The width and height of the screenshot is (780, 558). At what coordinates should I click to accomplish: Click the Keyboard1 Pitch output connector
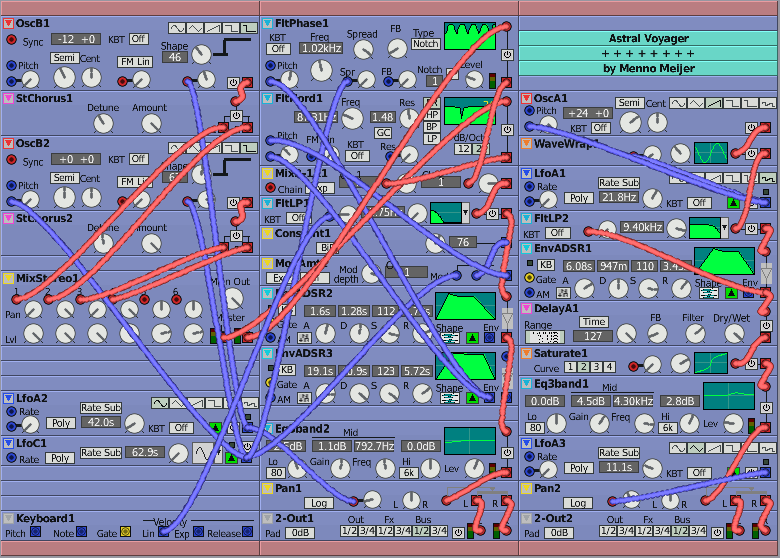35,532
